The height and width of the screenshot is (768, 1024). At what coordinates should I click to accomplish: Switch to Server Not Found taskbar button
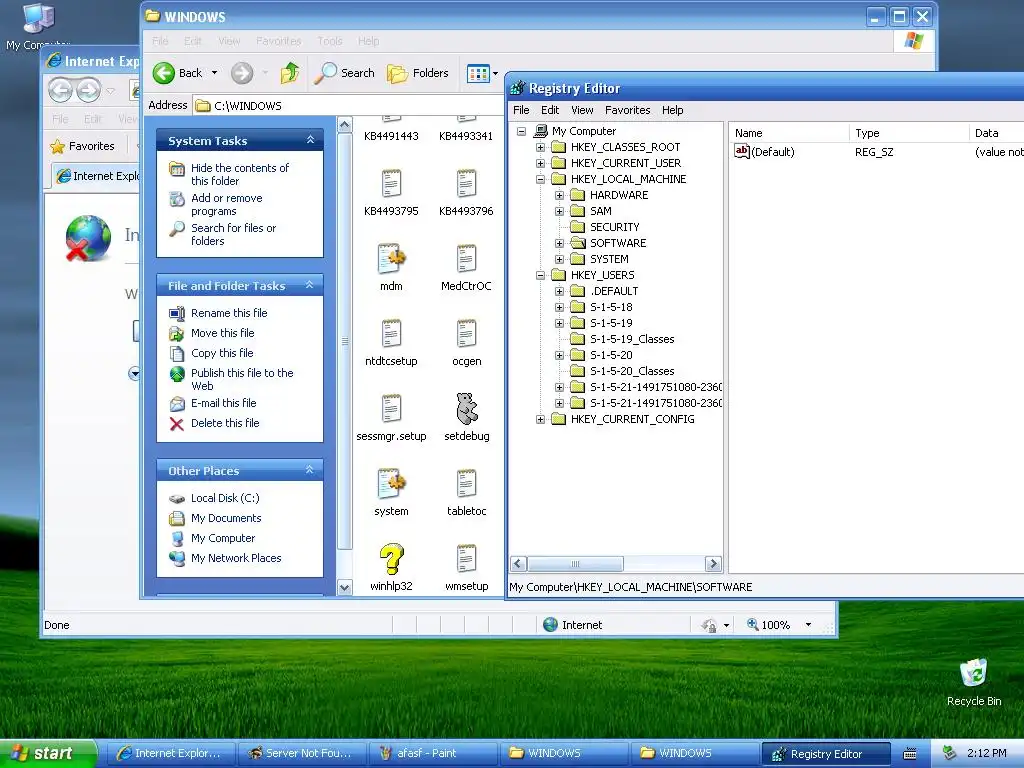pos(302,754)
